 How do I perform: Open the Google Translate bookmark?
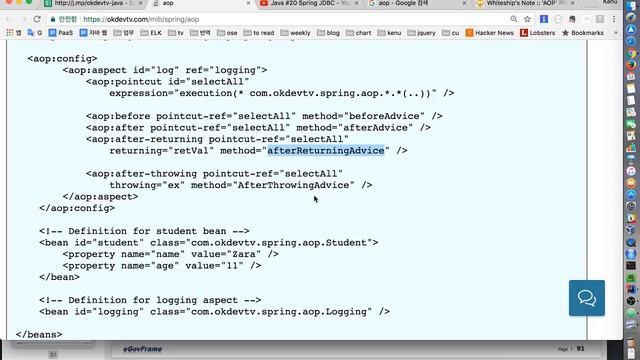point(35,33)
